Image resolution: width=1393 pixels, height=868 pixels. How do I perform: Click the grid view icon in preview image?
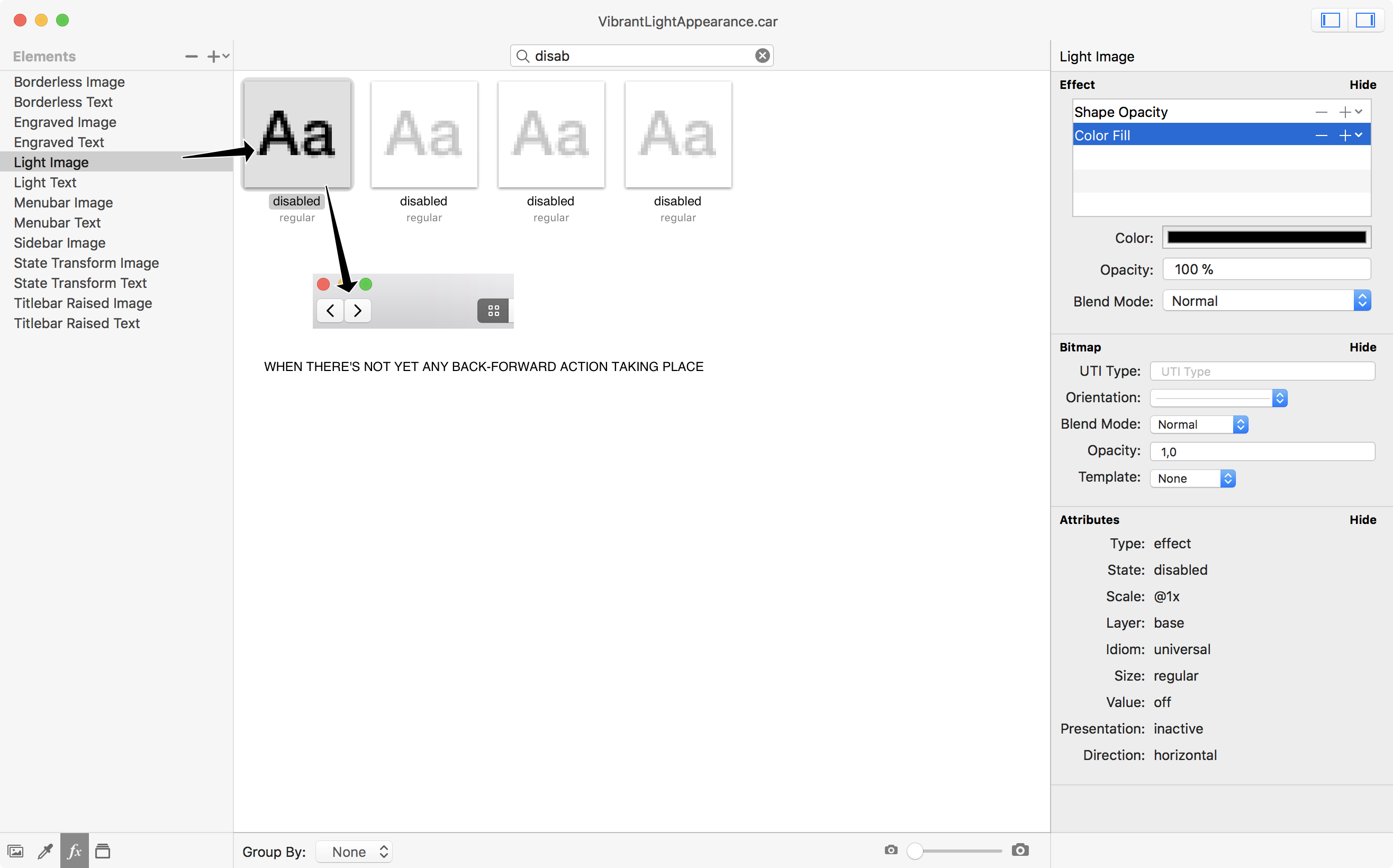493,311
